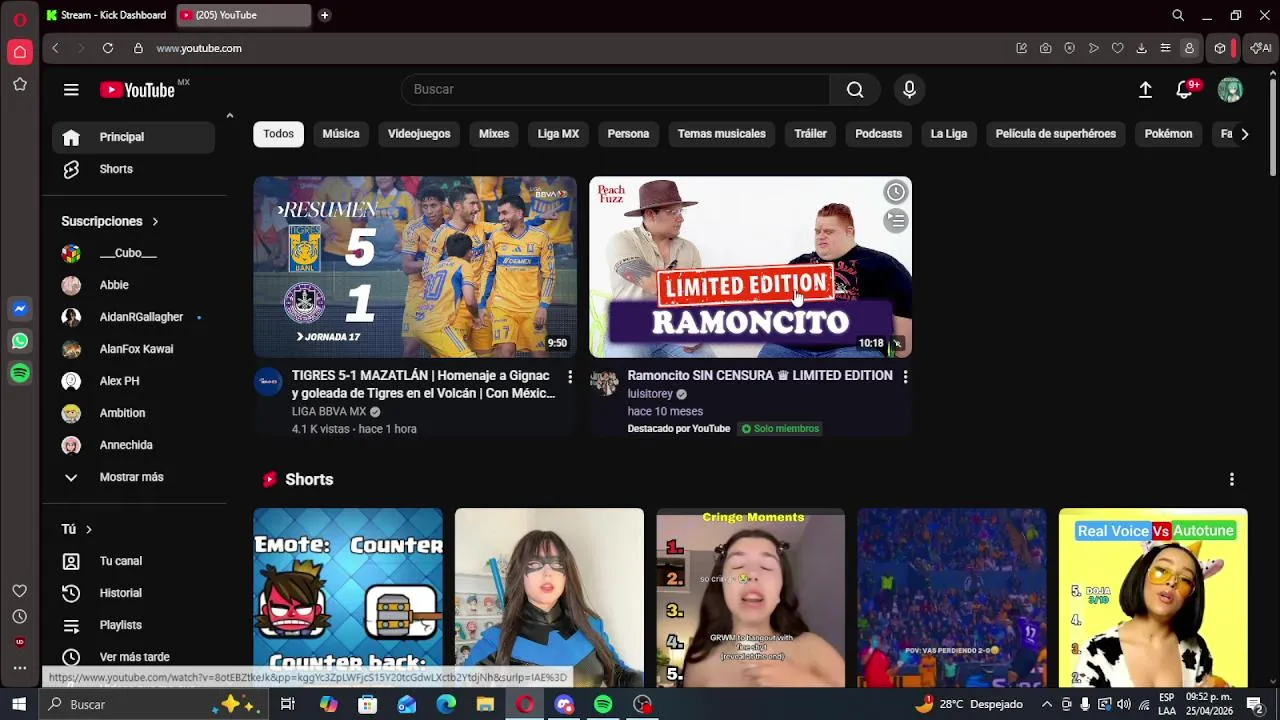Open Shorts from the sidebar
The height and width of the screenshot is (720, 1280).
(133, 169)
